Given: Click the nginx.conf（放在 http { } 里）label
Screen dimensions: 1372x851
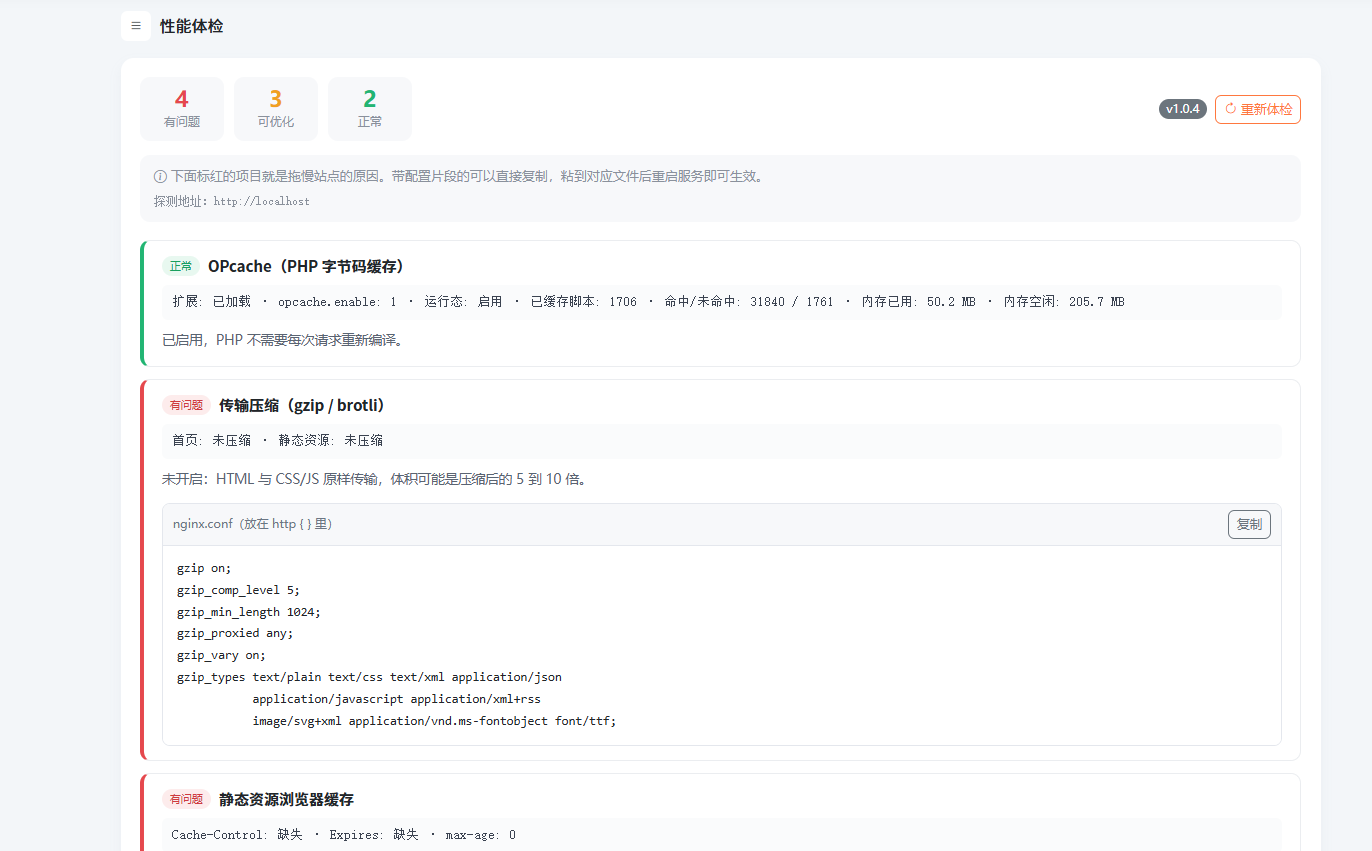Looking at the screenshot, I should coord(253,524).
